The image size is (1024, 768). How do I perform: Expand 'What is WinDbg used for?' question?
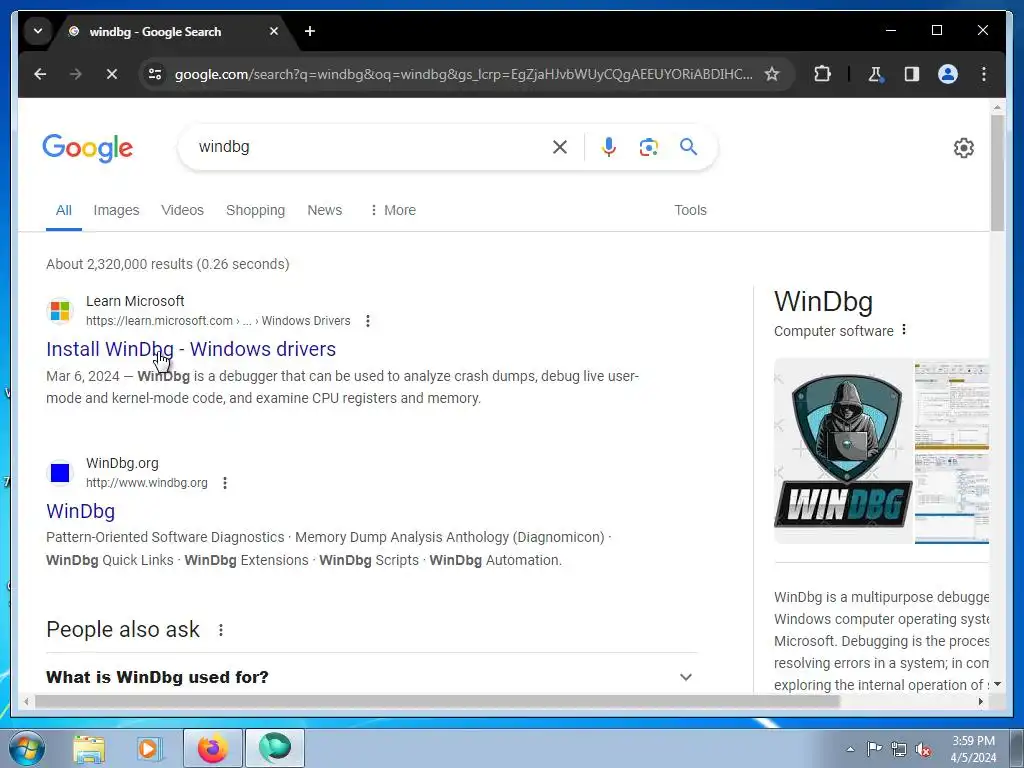pos(371,677)
